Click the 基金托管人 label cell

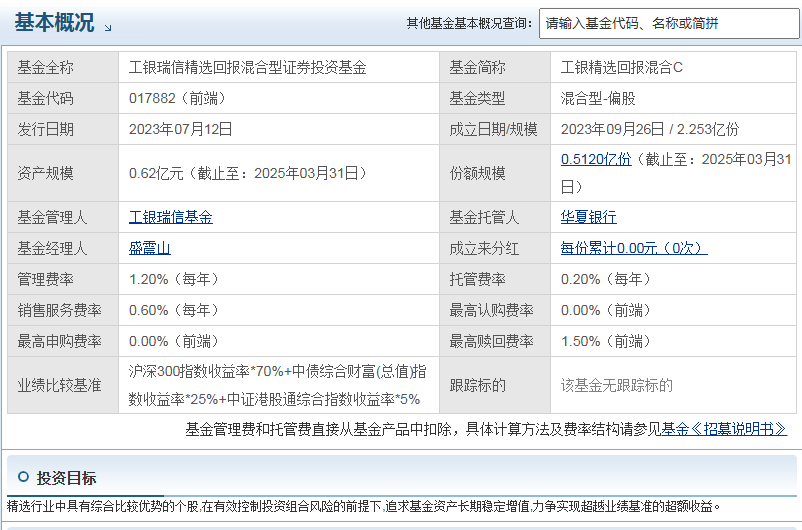click(495, 217)
